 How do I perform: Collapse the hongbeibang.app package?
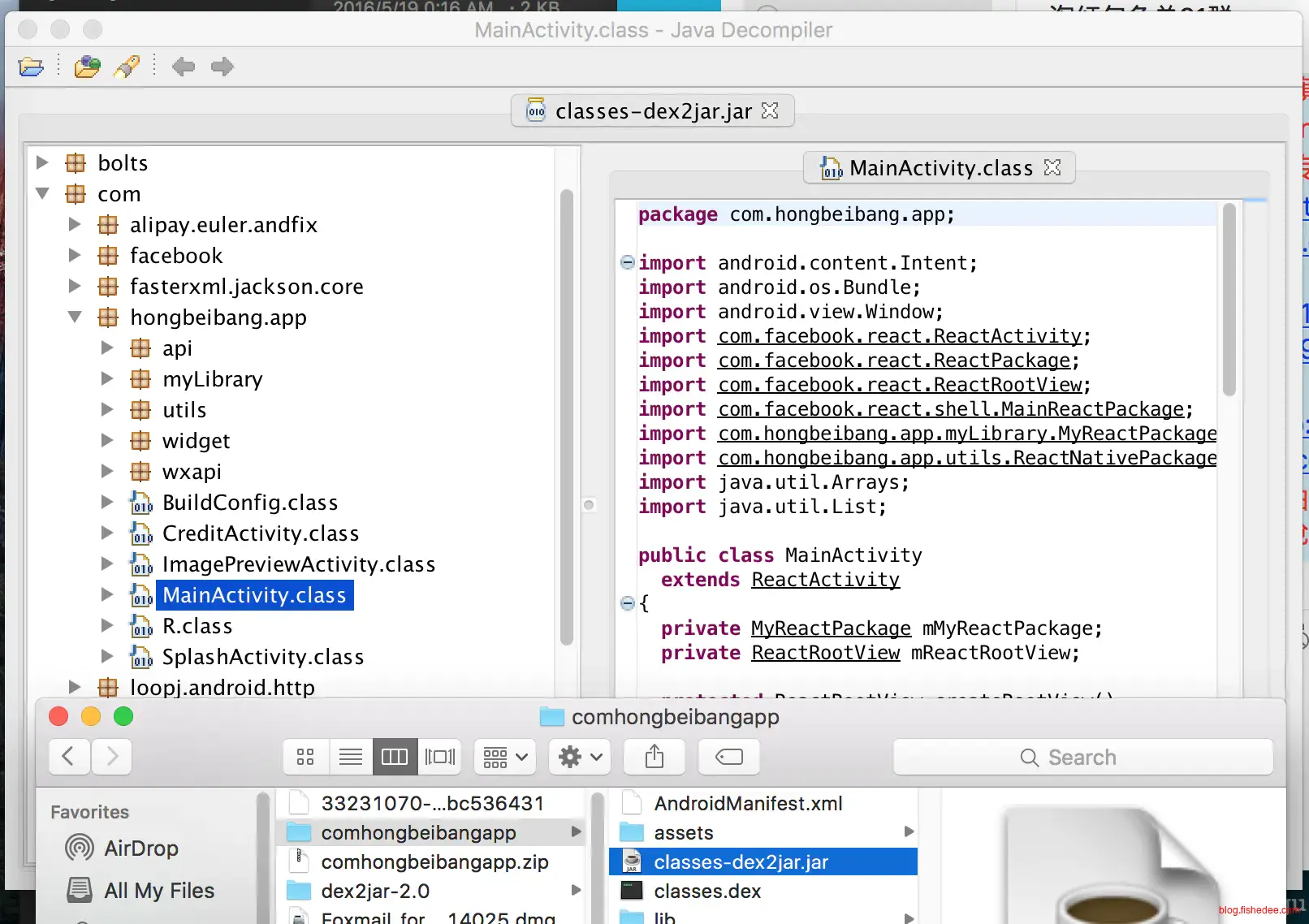[74, 317]
